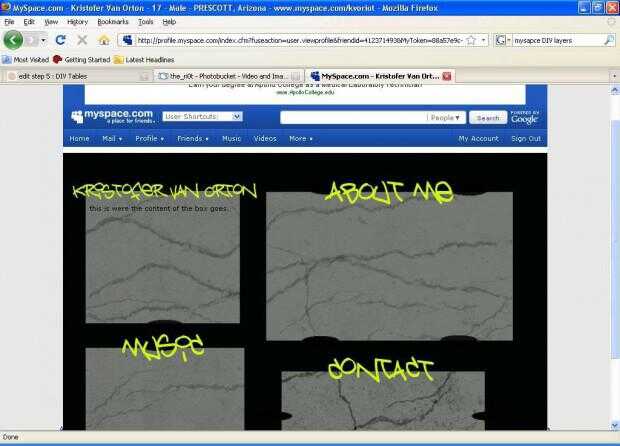Click the vertical scrollbar up arrow
620x446 pixels.
pos(614,91)
